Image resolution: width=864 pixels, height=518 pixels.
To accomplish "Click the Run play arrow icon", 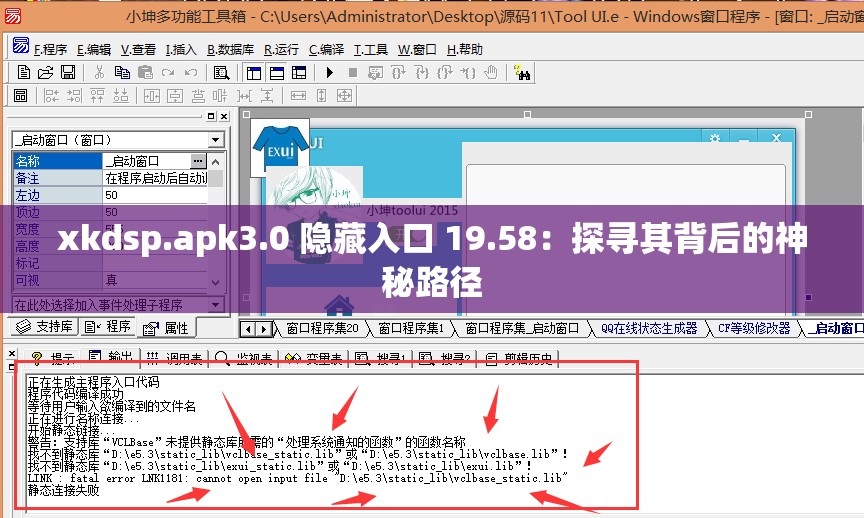I will pyautogui.click(x=330, y=72).
